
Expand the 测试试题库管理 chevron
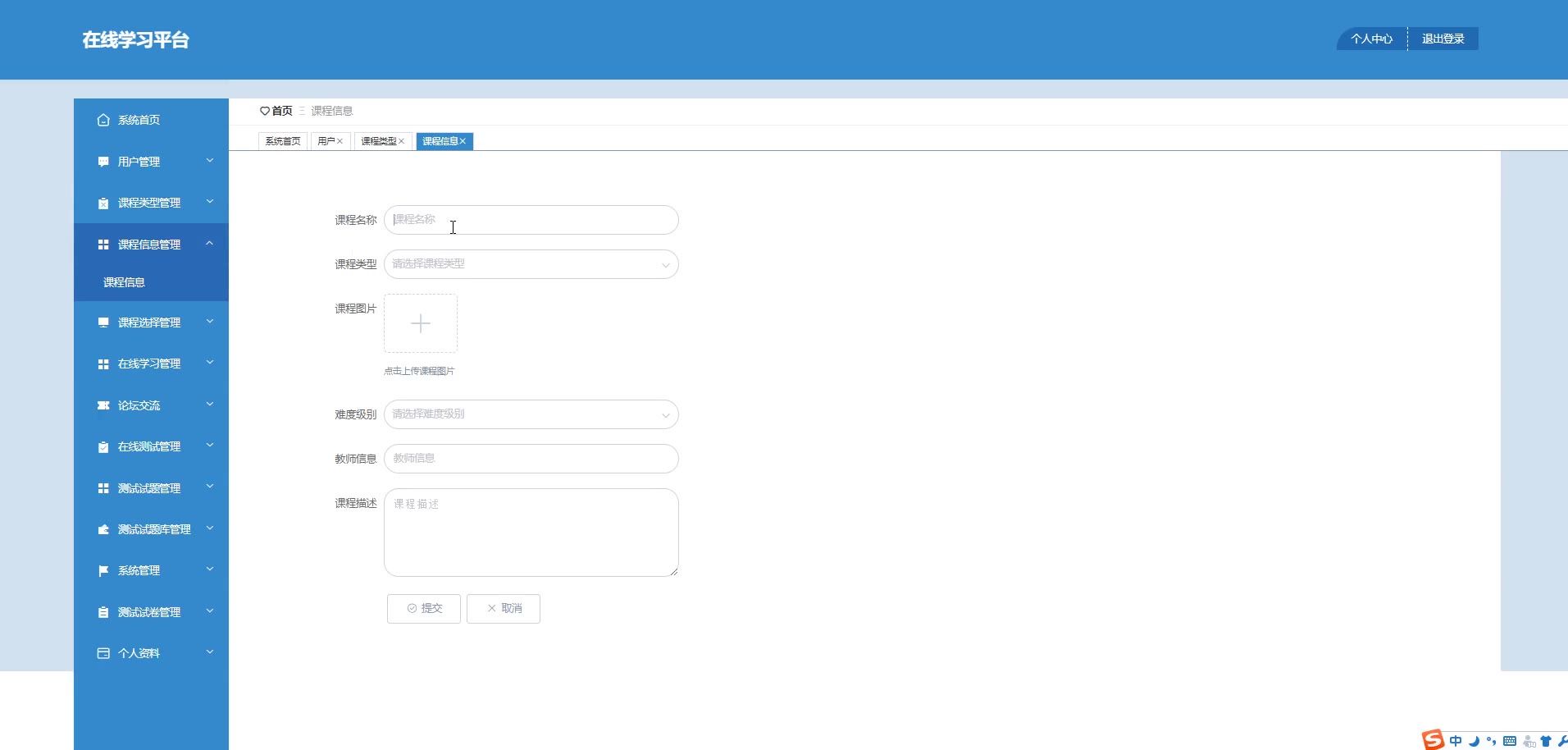pos(210,528)
